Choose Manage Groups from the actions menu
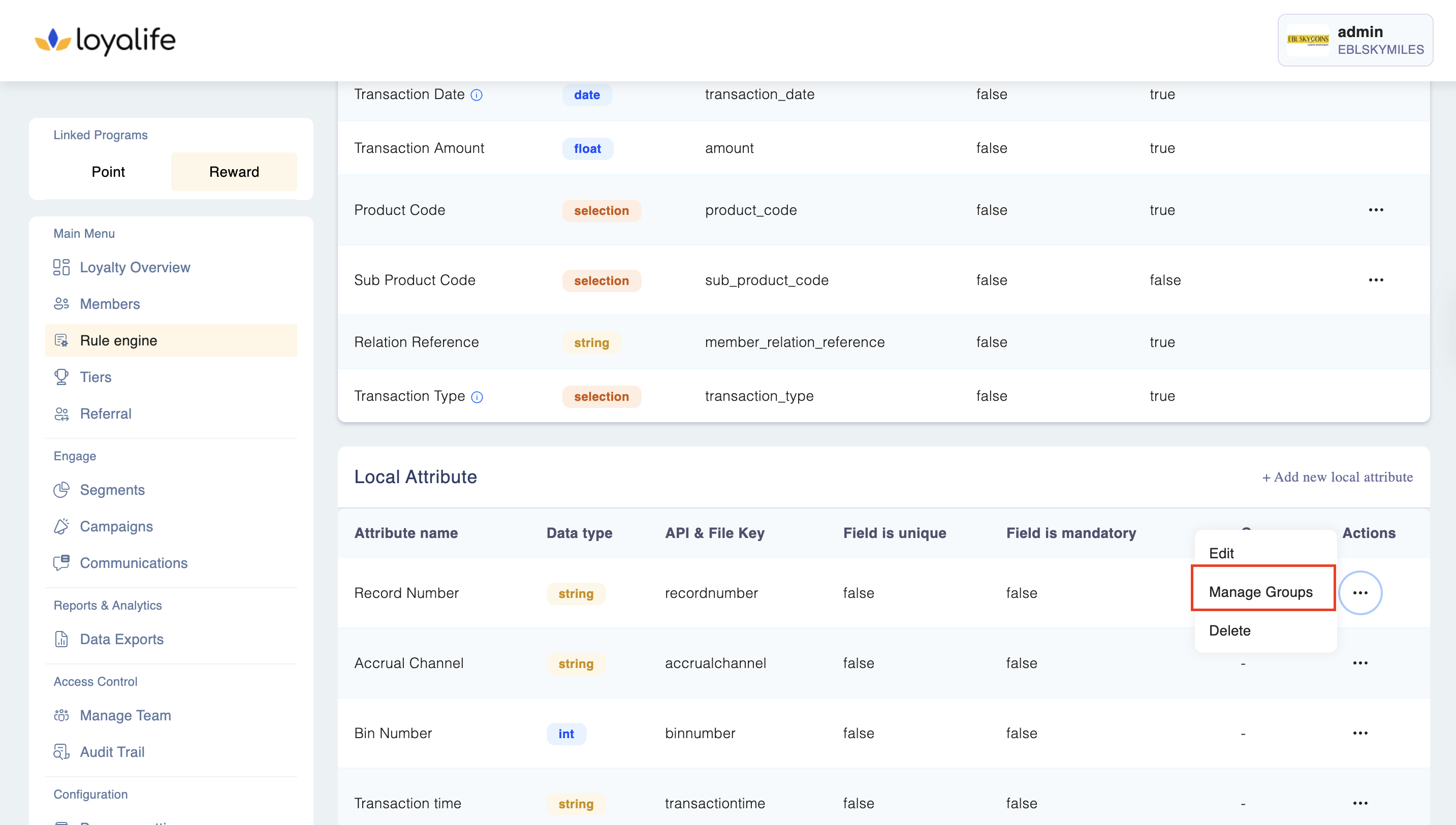 click(x=1260, y=592)
